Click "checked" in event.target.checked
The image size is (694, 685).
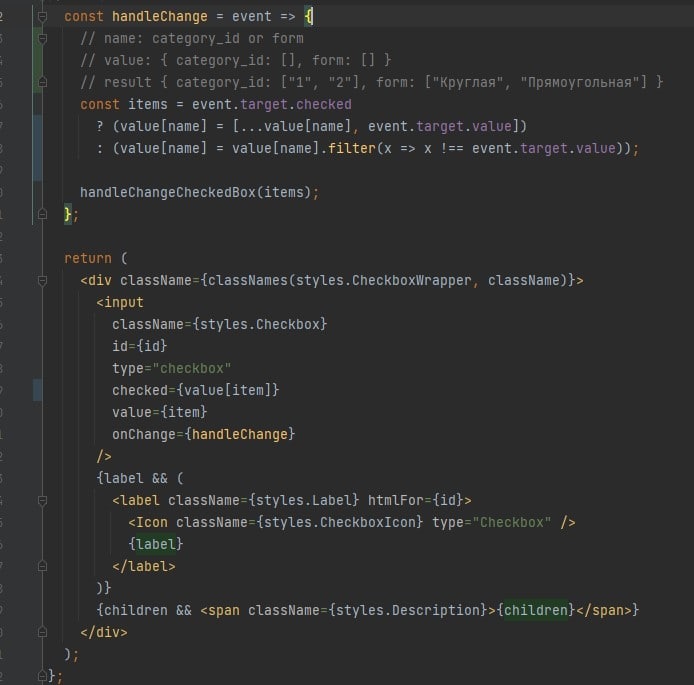pos(324,104)
